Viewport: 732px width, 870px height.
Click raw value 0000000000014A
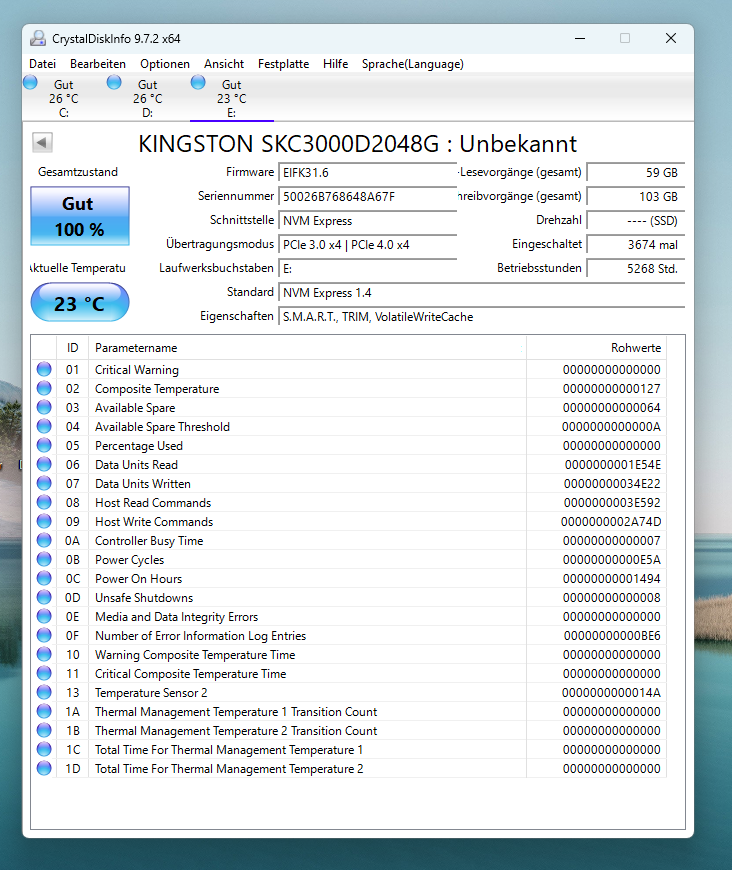(x=611, y=693)
